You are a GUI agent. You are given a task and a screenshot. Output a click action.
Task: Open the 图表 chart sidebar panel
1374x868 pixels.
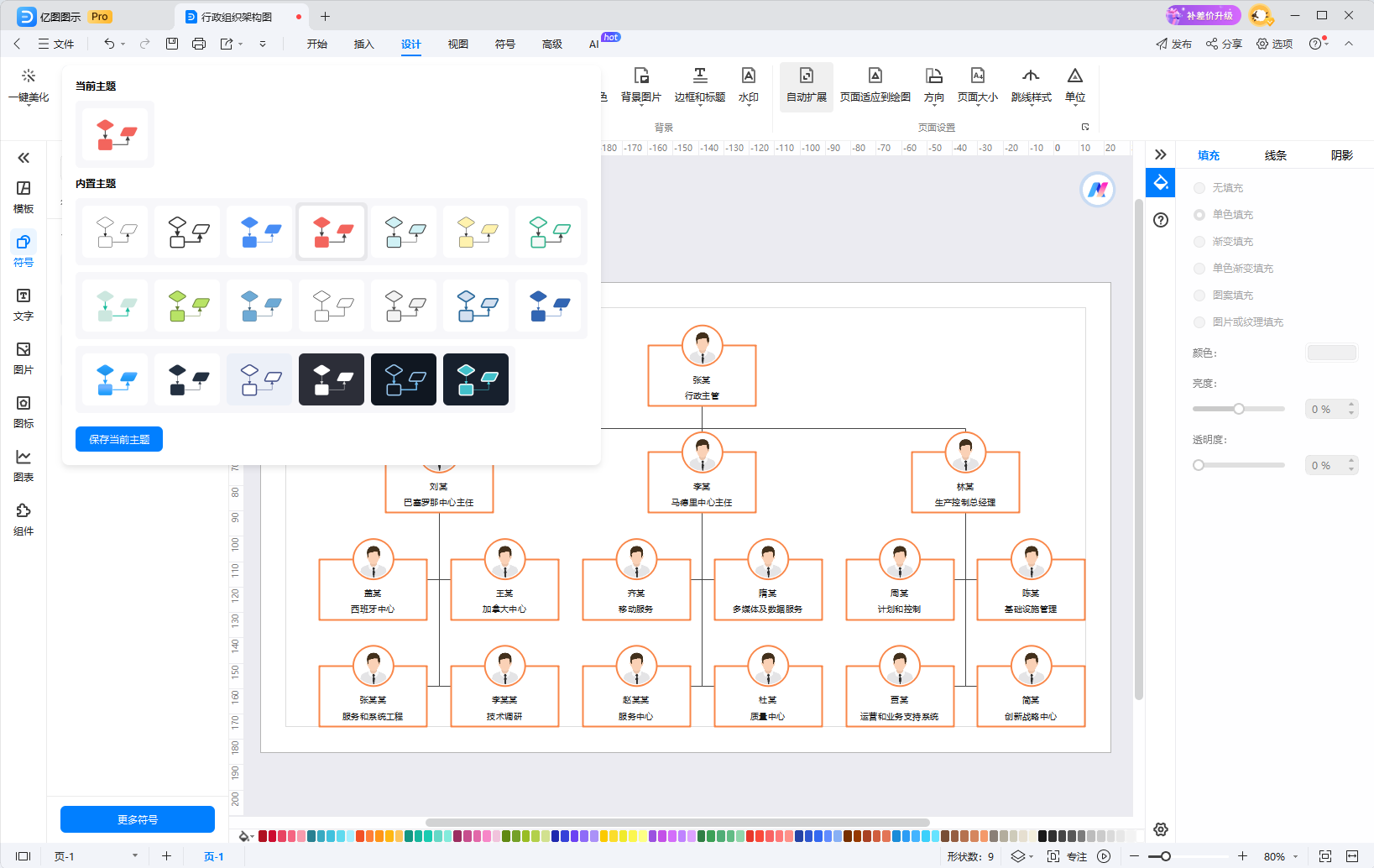pos(24,466)
